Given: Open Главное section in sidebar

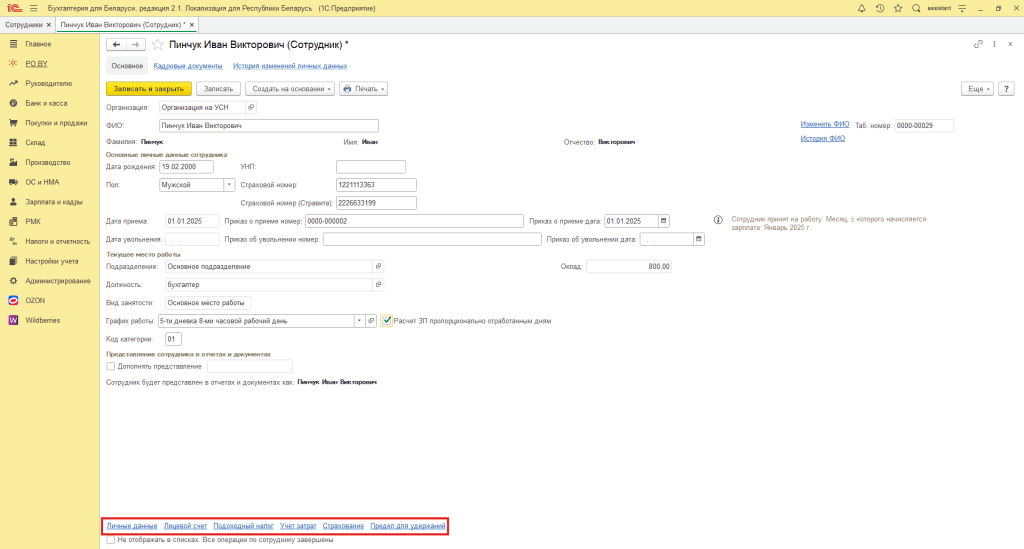Looking at the screenshot, I should (38, 44).
